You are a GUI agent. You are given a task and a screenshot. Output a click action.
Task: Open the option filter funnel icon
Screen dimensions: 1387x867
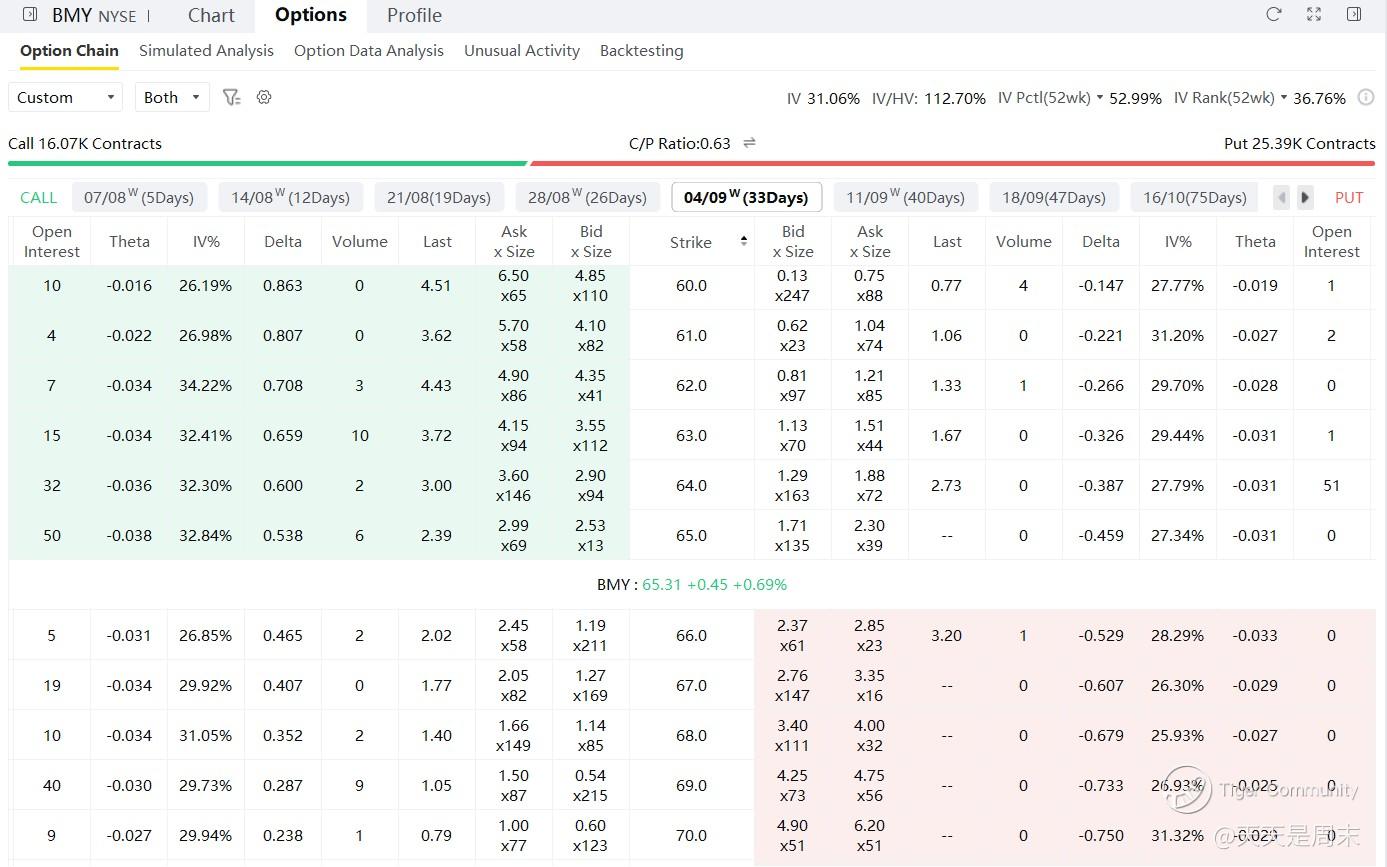pyautogui.click(x=231, y=97)
